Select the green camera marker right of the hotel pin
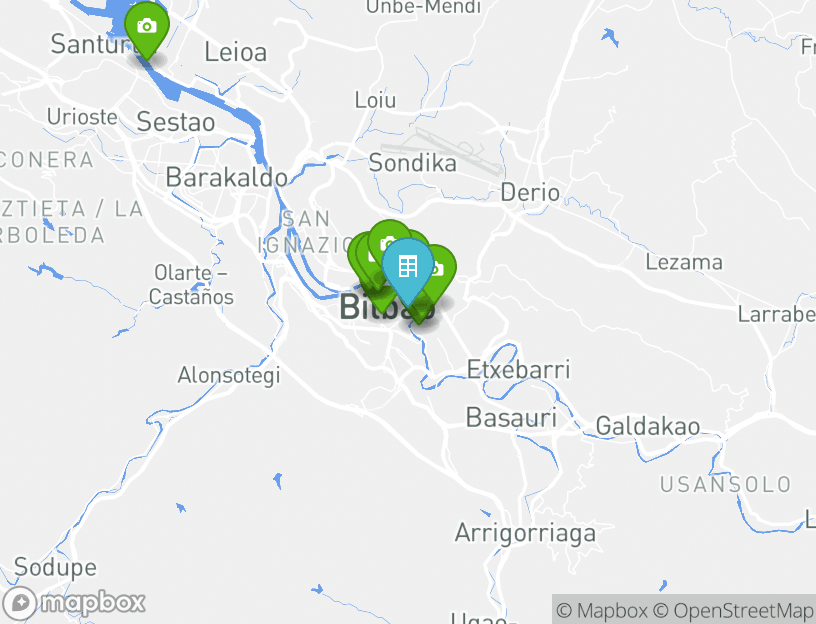 click(x=439, y=268)
